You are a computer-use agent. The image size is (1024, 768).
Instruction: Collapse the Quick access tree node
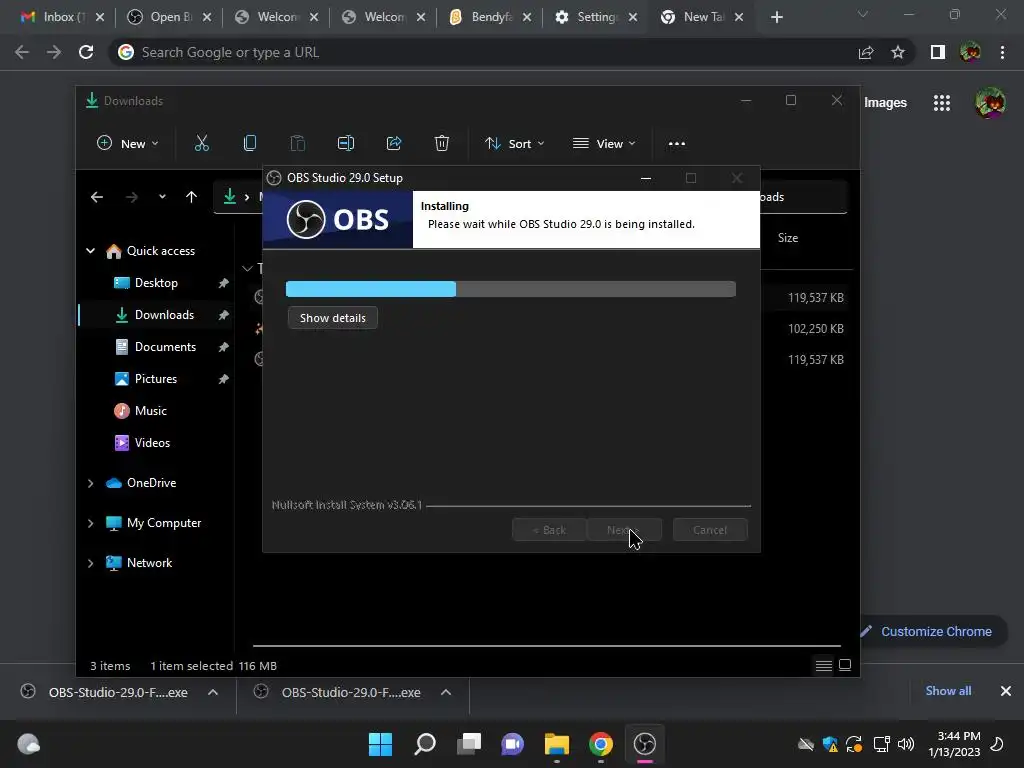91,251
